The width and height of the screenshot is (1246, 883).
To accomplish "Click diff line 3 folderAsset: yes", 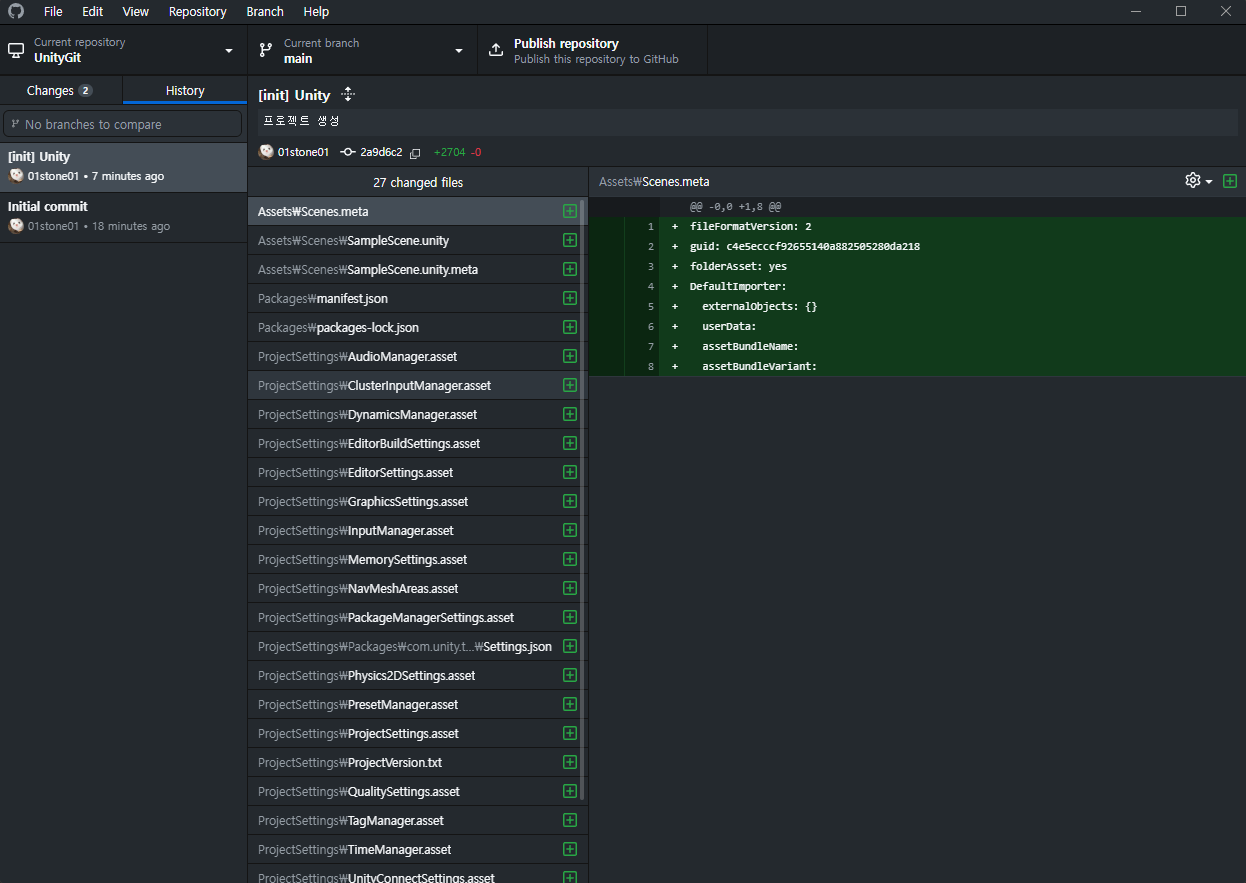I will pos(917,266).
